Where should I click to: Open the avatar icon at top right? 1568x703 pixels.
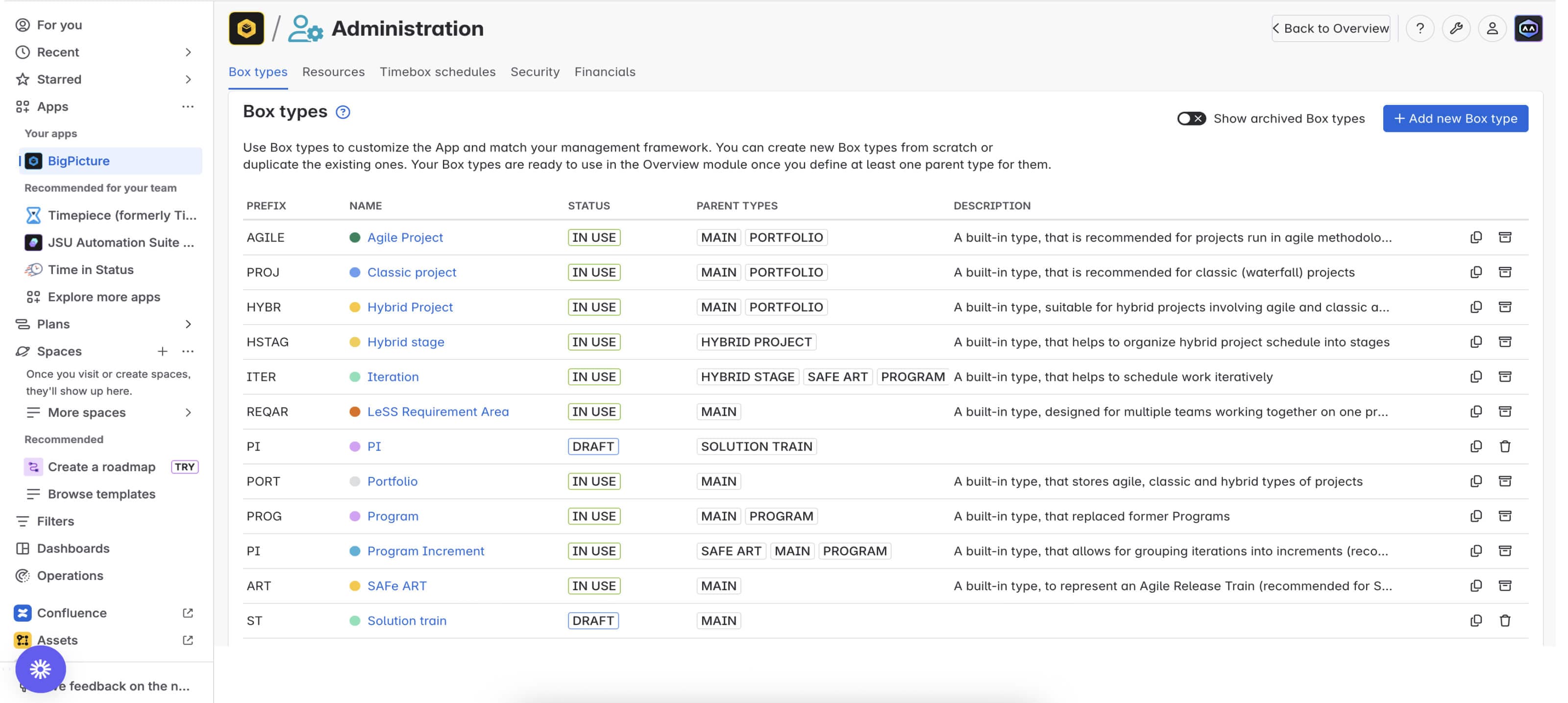pos(1528,28)
